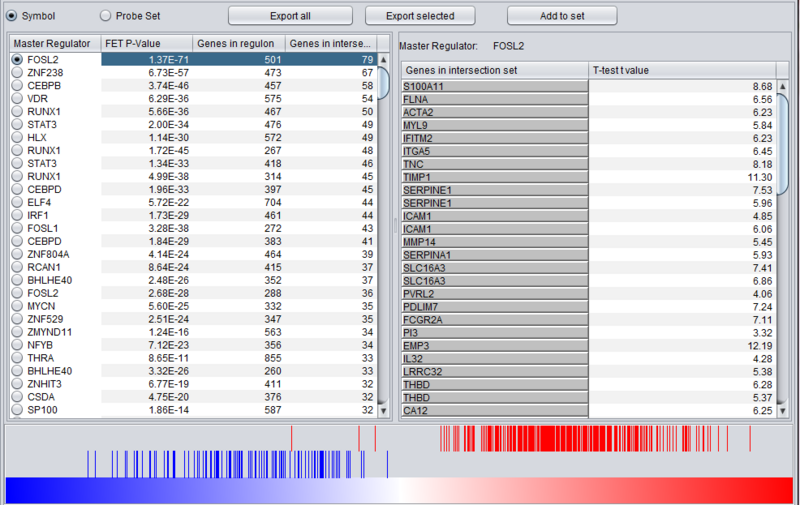Select the SP100 radio button
The image size is (800, 505).
(17, 410)
